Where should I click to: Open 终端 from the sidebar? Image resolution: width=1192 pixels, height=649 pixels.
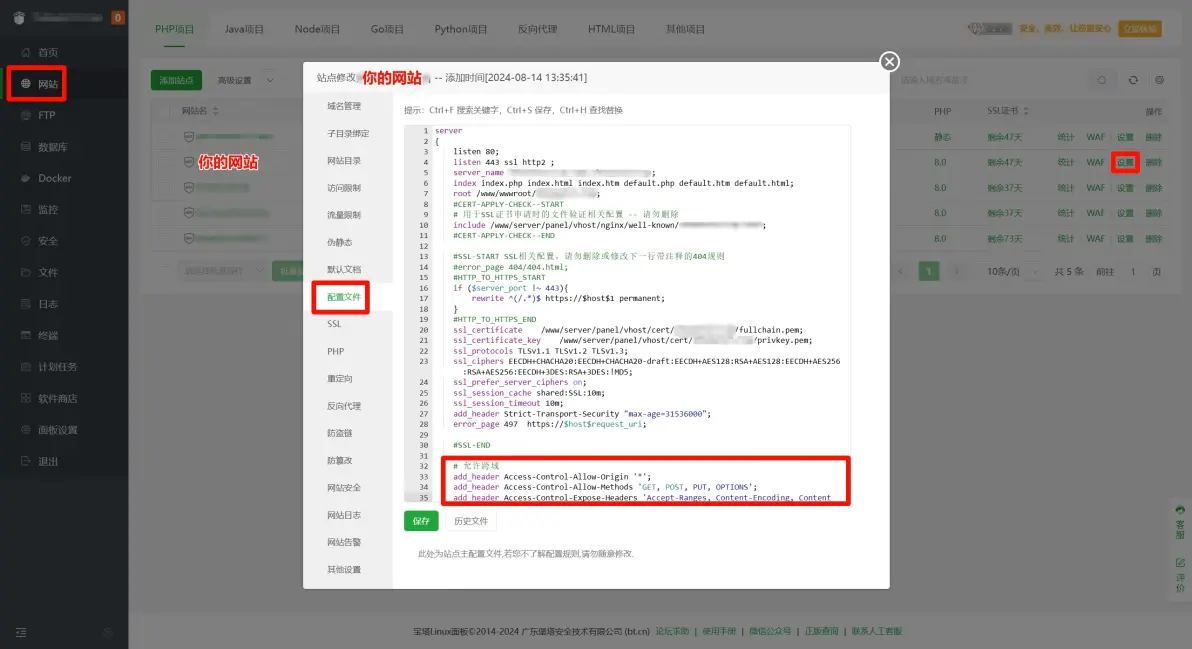47,335
